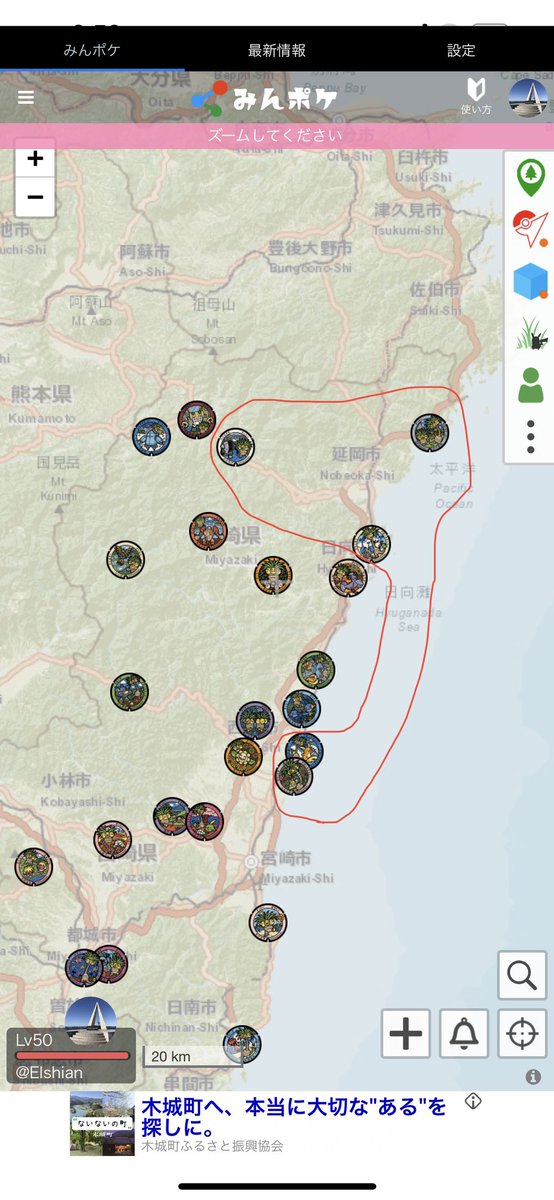Switch to the みんポケ tab
554x1200 pixels.
(x=92, y=50)
